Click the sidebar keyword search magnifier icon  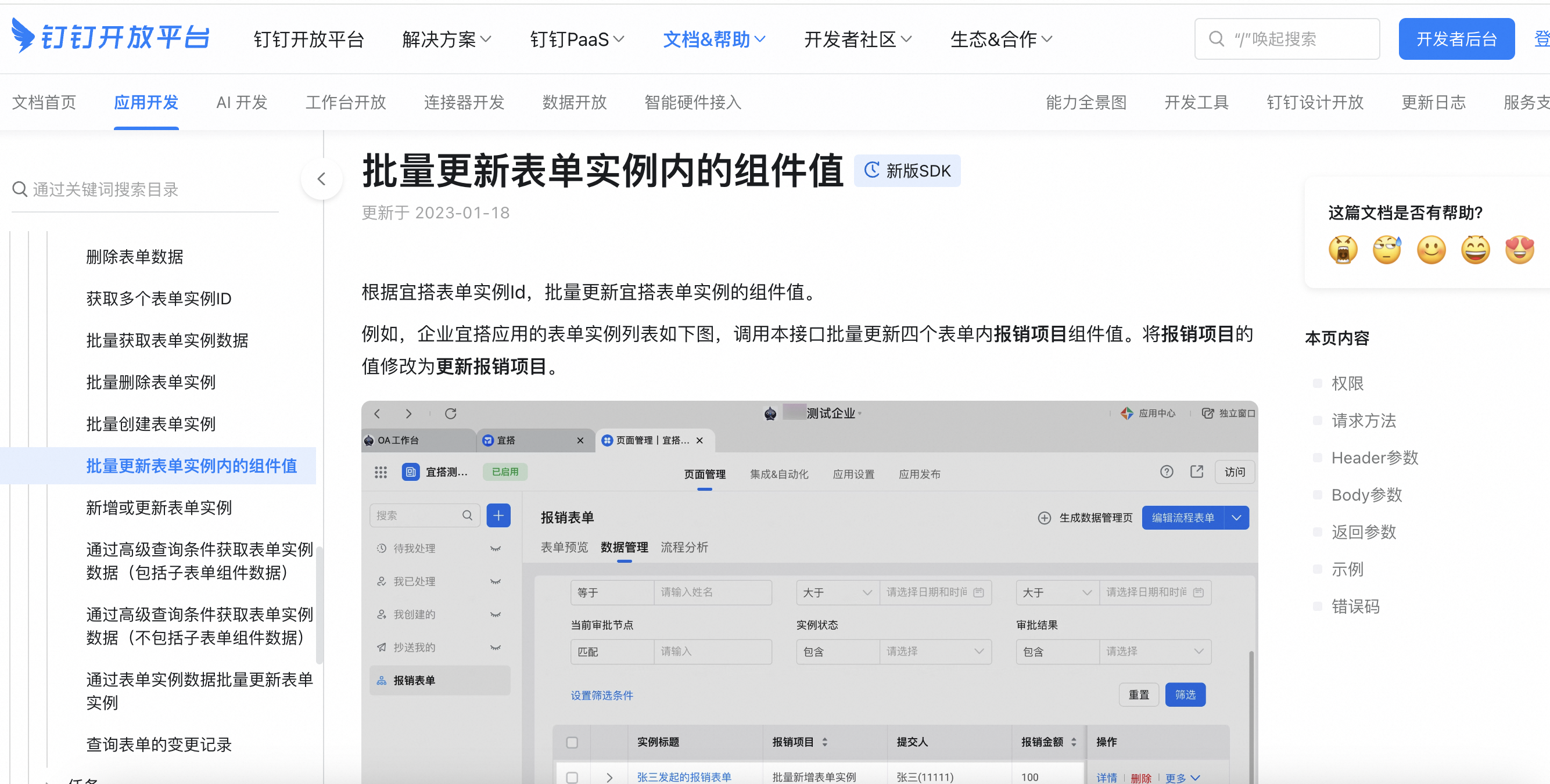[19, 189]
